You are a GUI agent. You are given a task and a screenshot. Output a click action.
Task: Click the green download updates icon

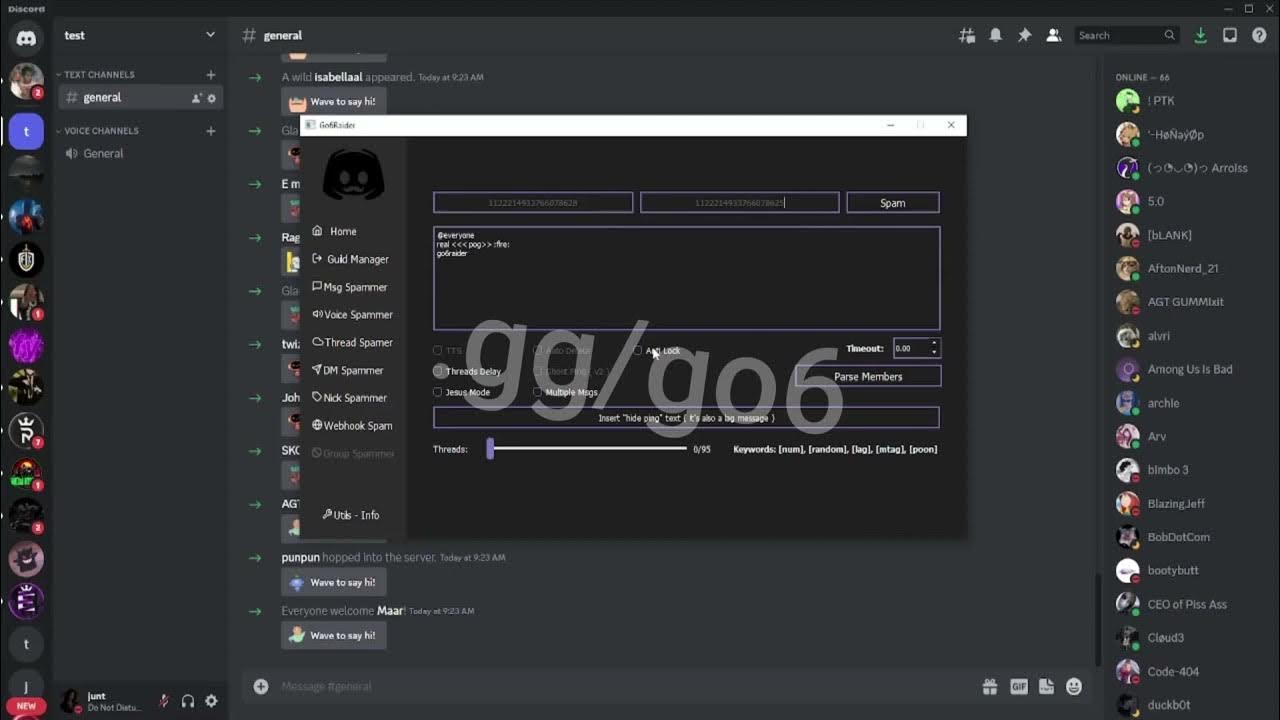click(x=1200, y=35)
